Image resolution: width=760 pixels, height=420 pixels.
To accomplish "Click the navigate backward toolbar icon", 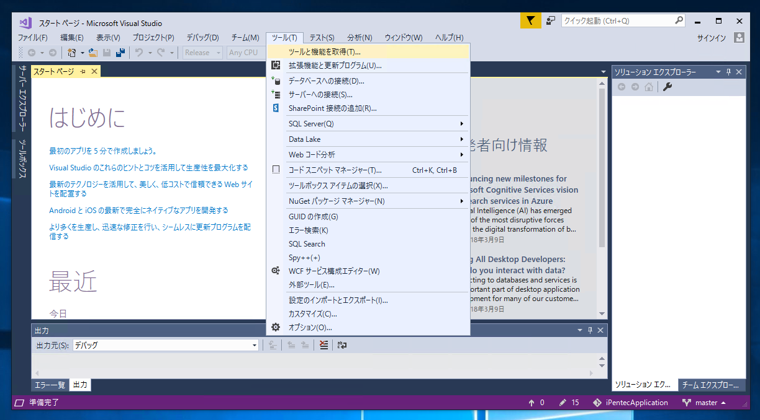I will pos(32,53).
